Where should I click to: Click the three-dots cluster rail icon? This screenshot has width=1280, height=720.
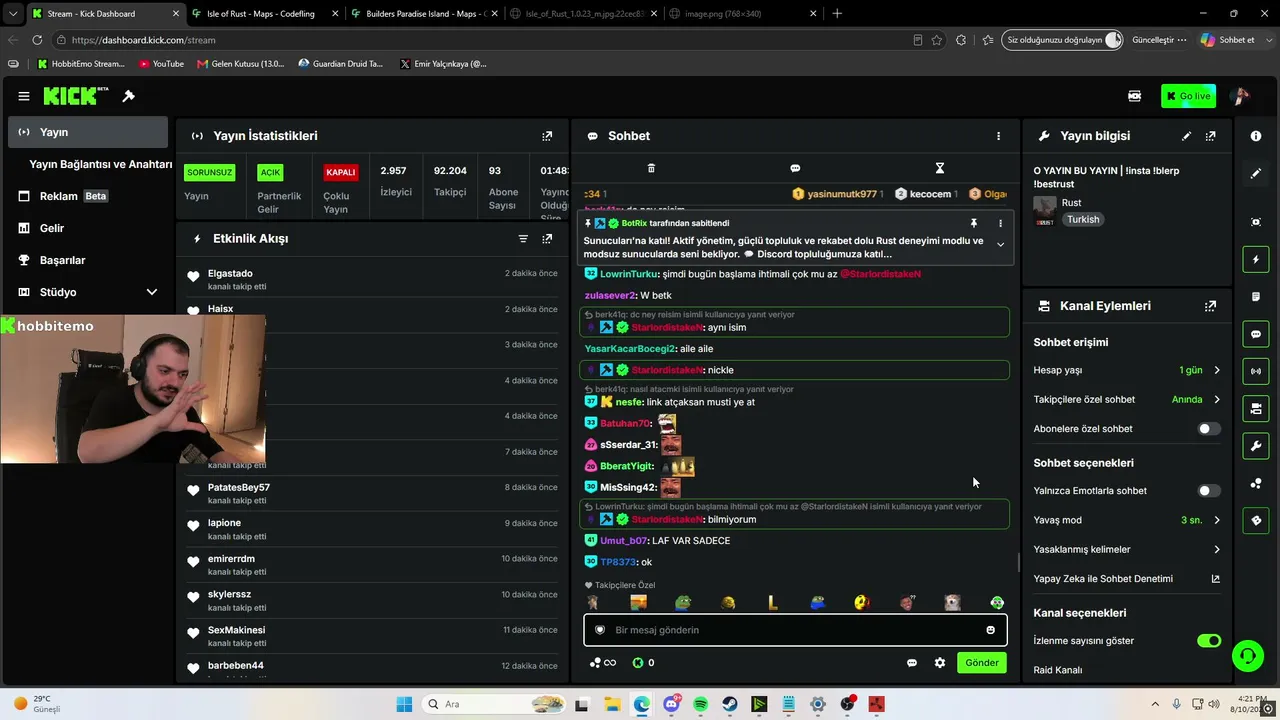[x=1256, y=483]
